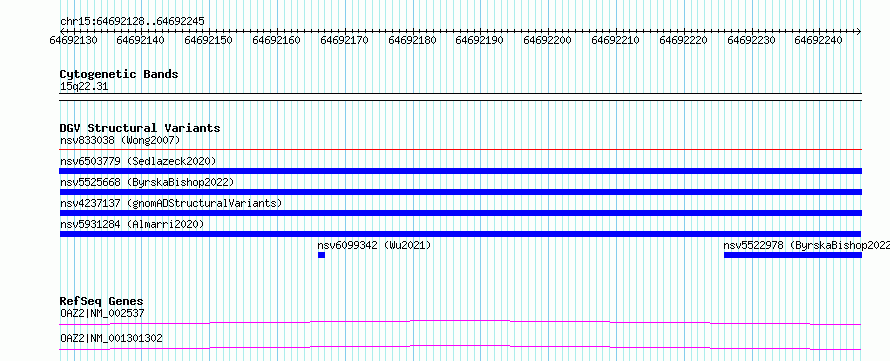Click the short blue nsv5522978 variant bar
This screenshot has height=361, width=890.
pyautogui.click(x=793, y=255)
